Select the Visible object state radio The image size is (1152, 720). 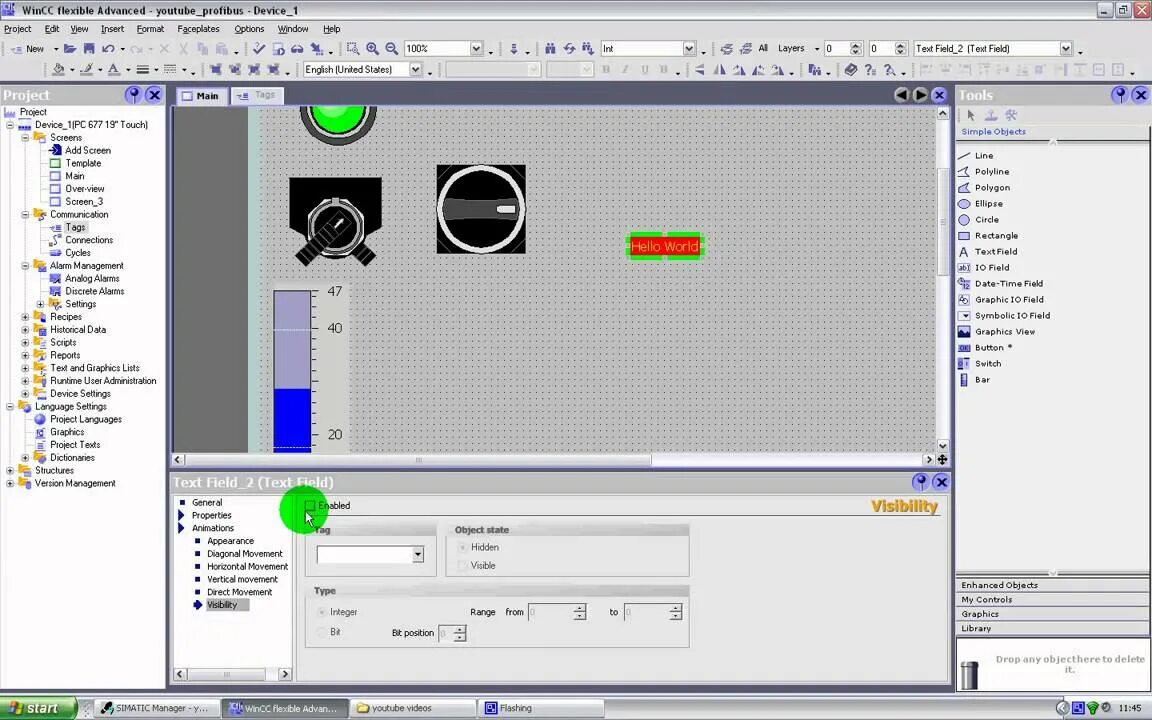(x=463, y=566)
